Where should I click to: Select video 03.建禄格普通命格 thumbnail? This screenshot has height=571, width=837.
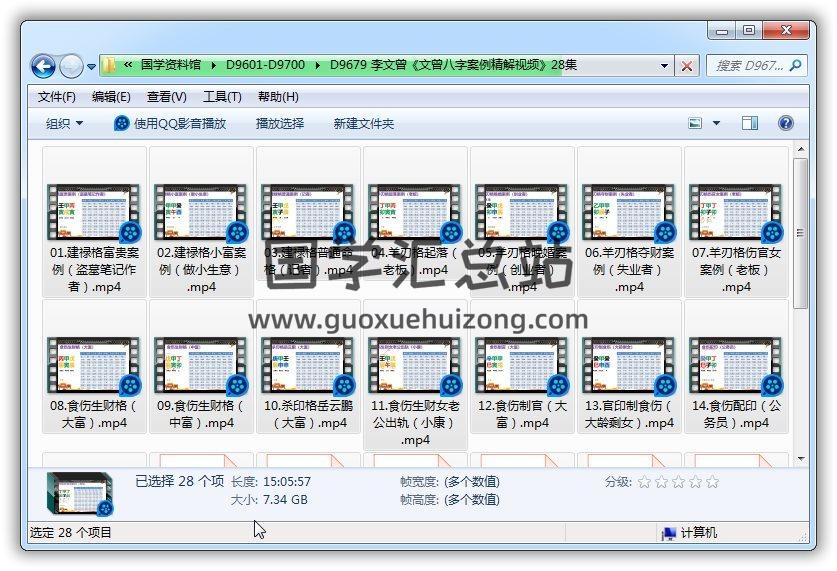click(x=308, y=212)
